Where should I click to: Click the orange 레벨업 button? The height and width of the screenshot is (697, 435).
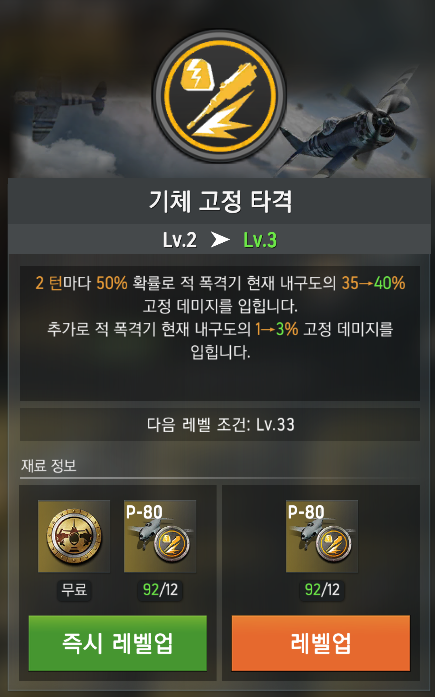321,643
